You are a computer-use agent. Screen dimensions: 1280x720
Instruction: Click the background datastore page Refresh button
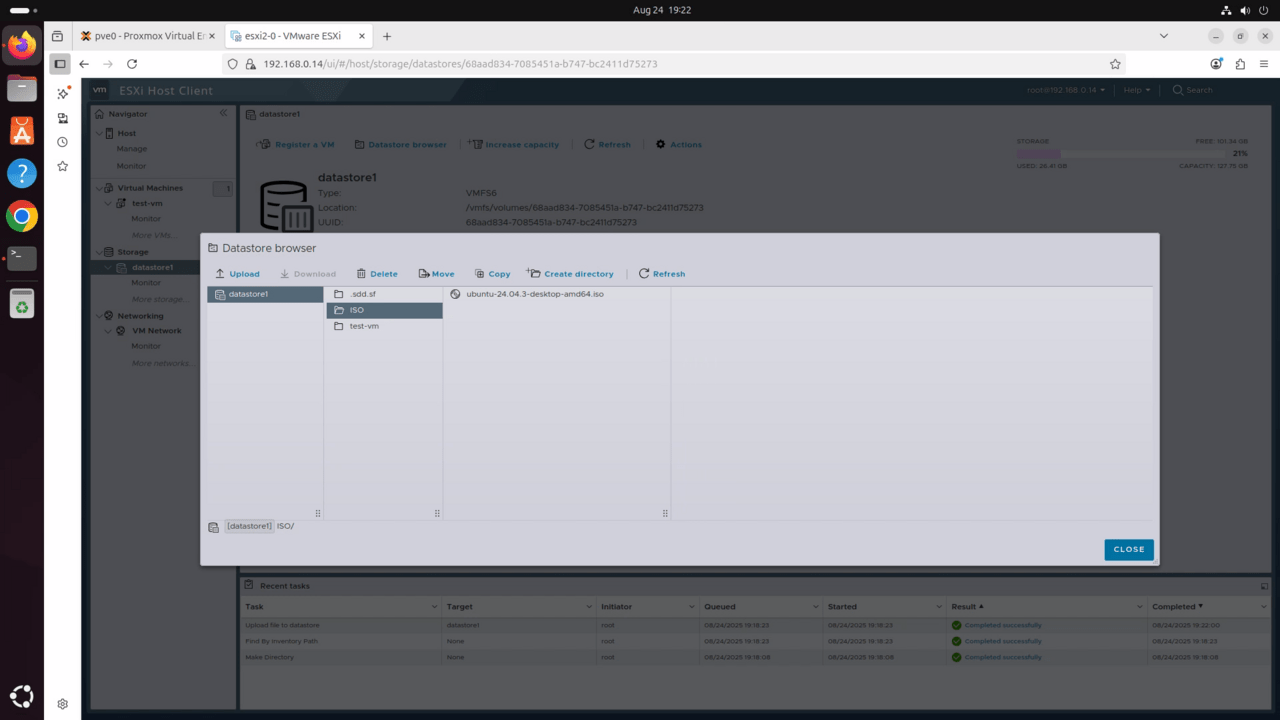coord(608,145)
